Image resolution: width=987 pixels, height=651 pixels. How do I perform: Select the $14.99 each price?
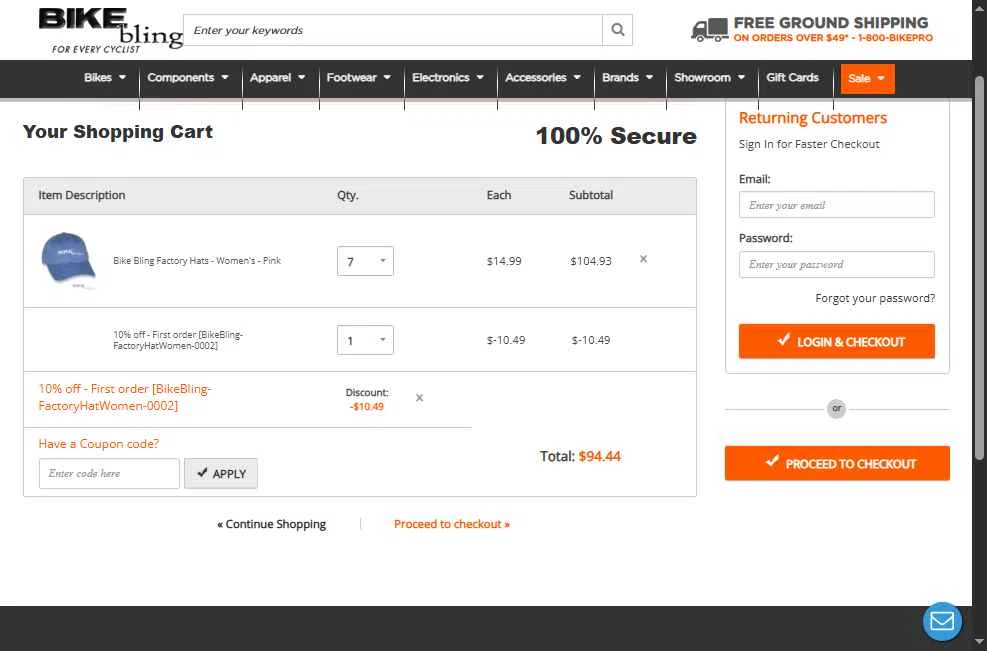click(504, 261)
